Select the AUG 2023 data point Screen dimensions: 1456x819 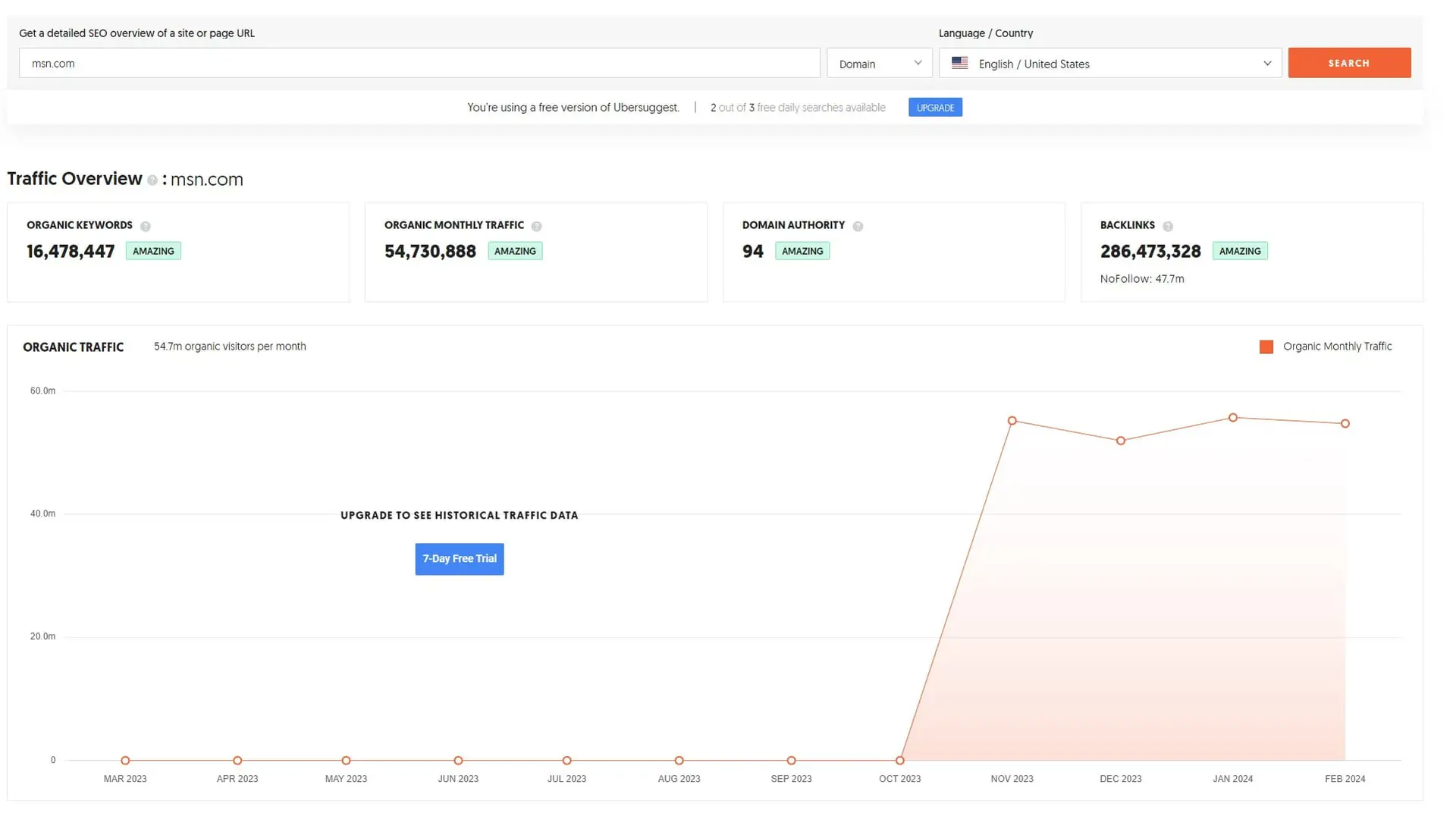(x=679, y=761)
